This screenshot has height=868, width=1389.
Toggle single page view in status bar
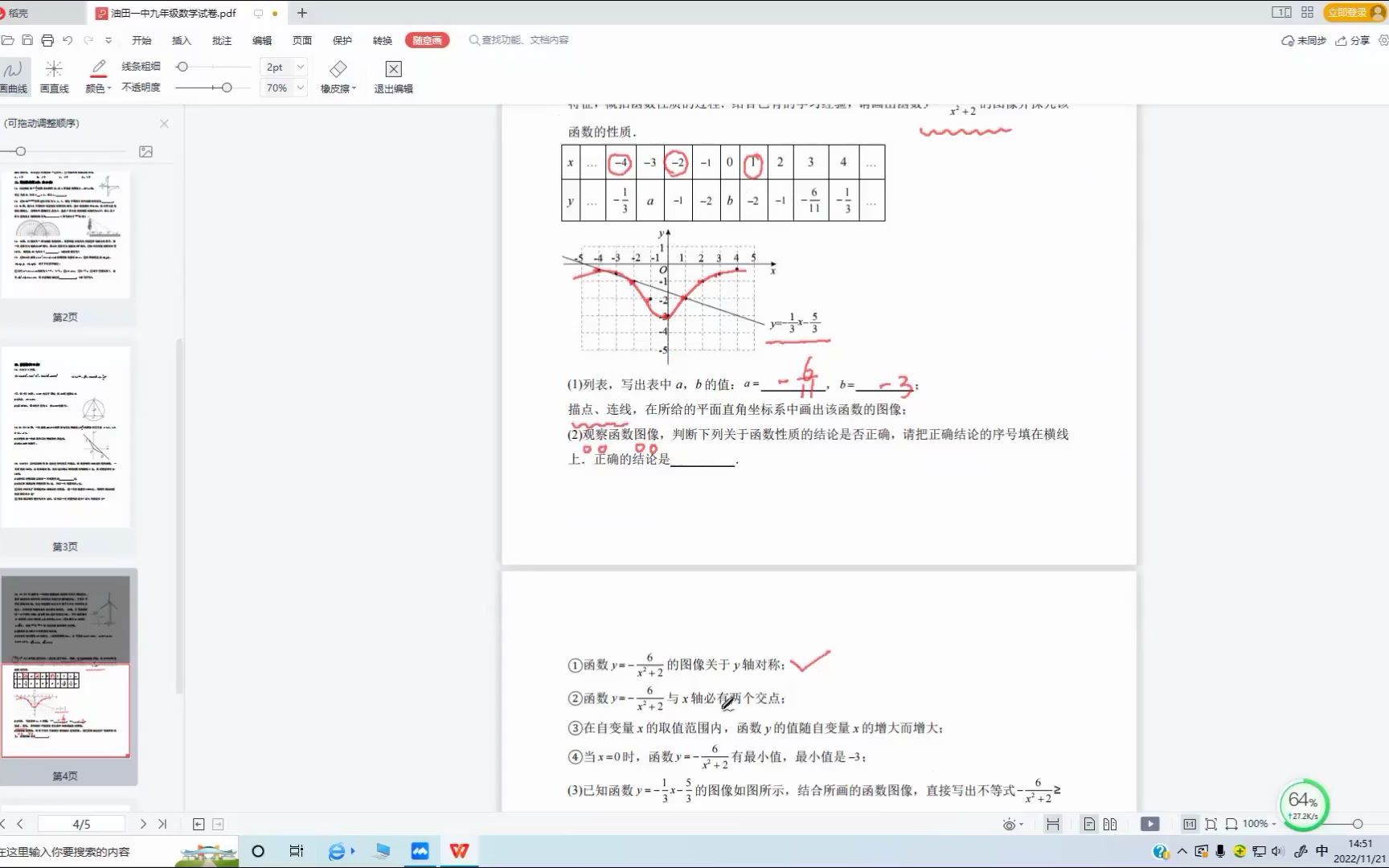pos(1089,824)
